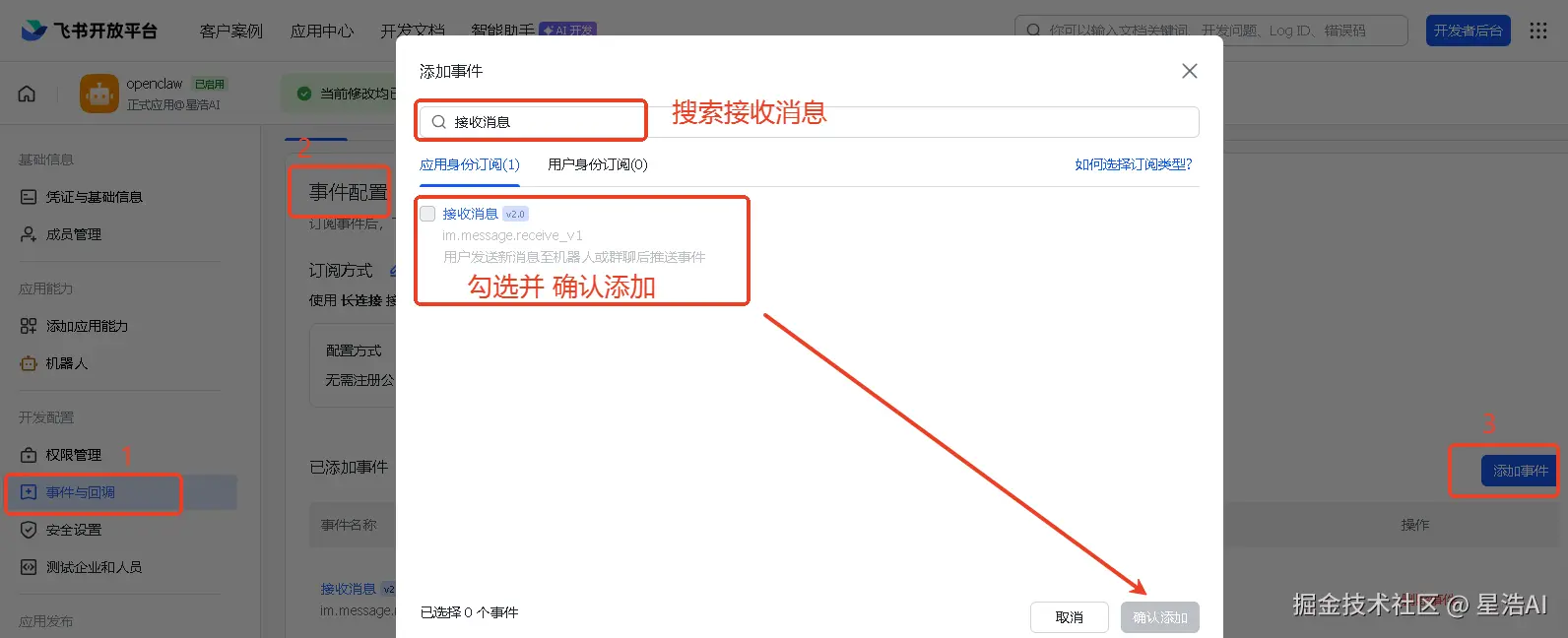Click the 权限管理 lock icon
Viewport: 1568px width, 638px height.
pos(29,455)
